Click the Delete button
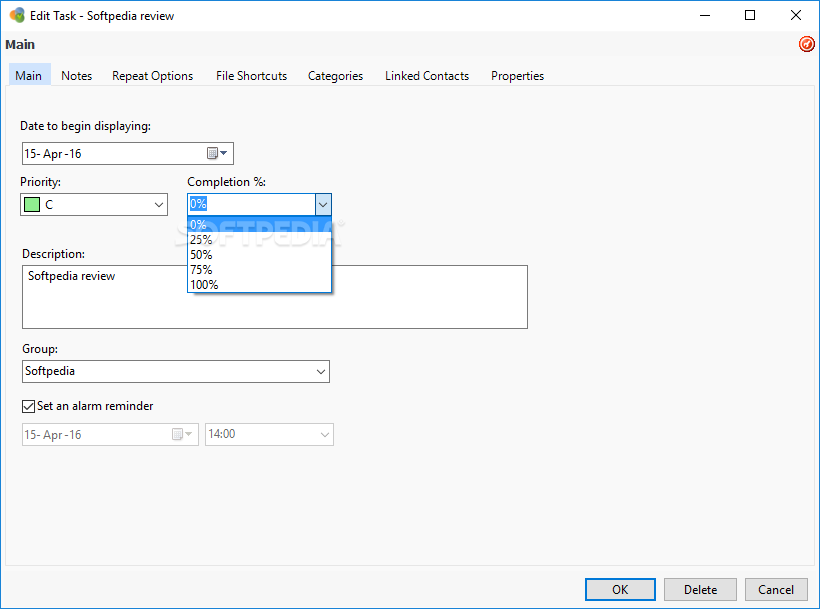 coord(700,590)
